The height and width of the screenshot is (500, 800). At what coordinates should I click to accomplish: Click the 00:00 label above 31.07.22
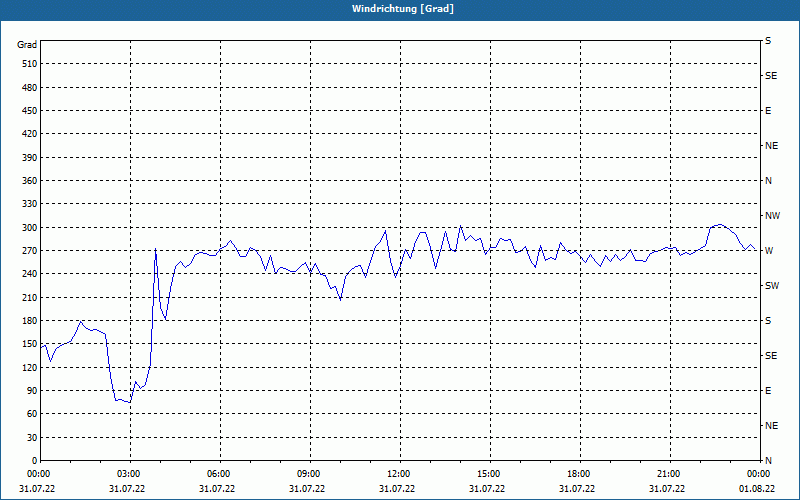[39, 474]
